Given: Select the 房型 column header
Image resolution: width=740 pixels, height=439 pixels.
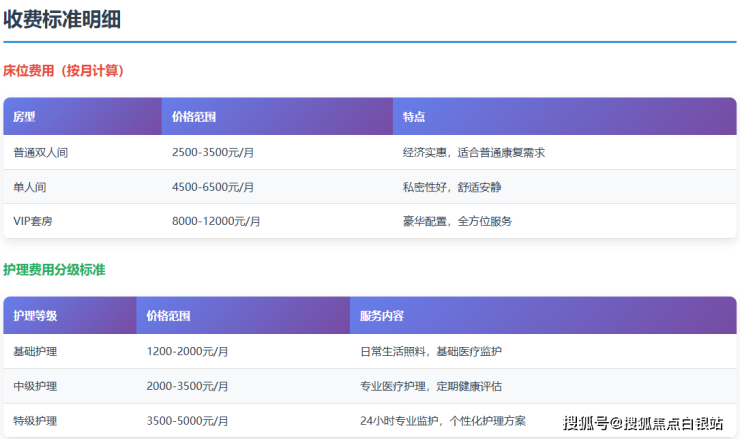Looking at the screenshot, I should click(24, 117).
